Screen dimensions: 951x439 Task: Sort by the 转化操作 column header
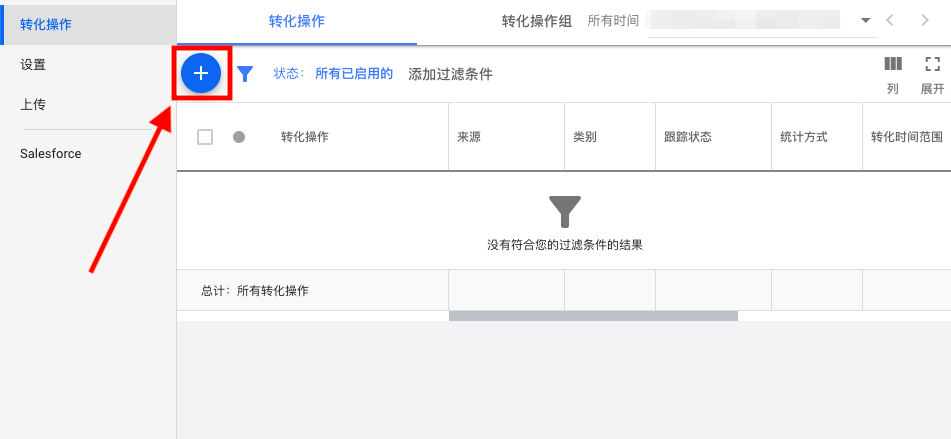coord(304,137)
